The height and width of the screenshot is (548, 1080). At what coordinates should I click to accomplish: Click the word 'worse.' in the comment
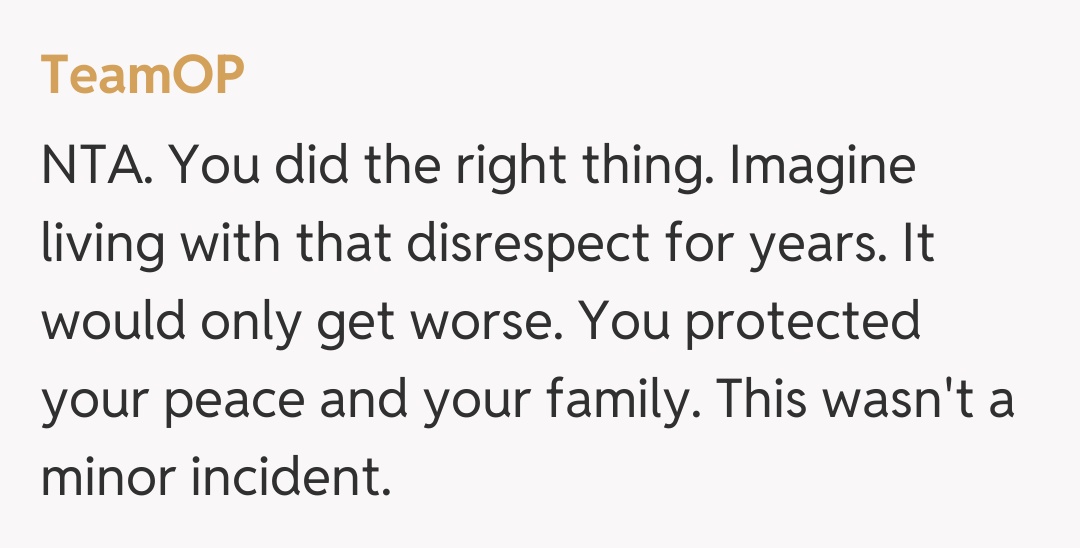[x=502, y=324]
